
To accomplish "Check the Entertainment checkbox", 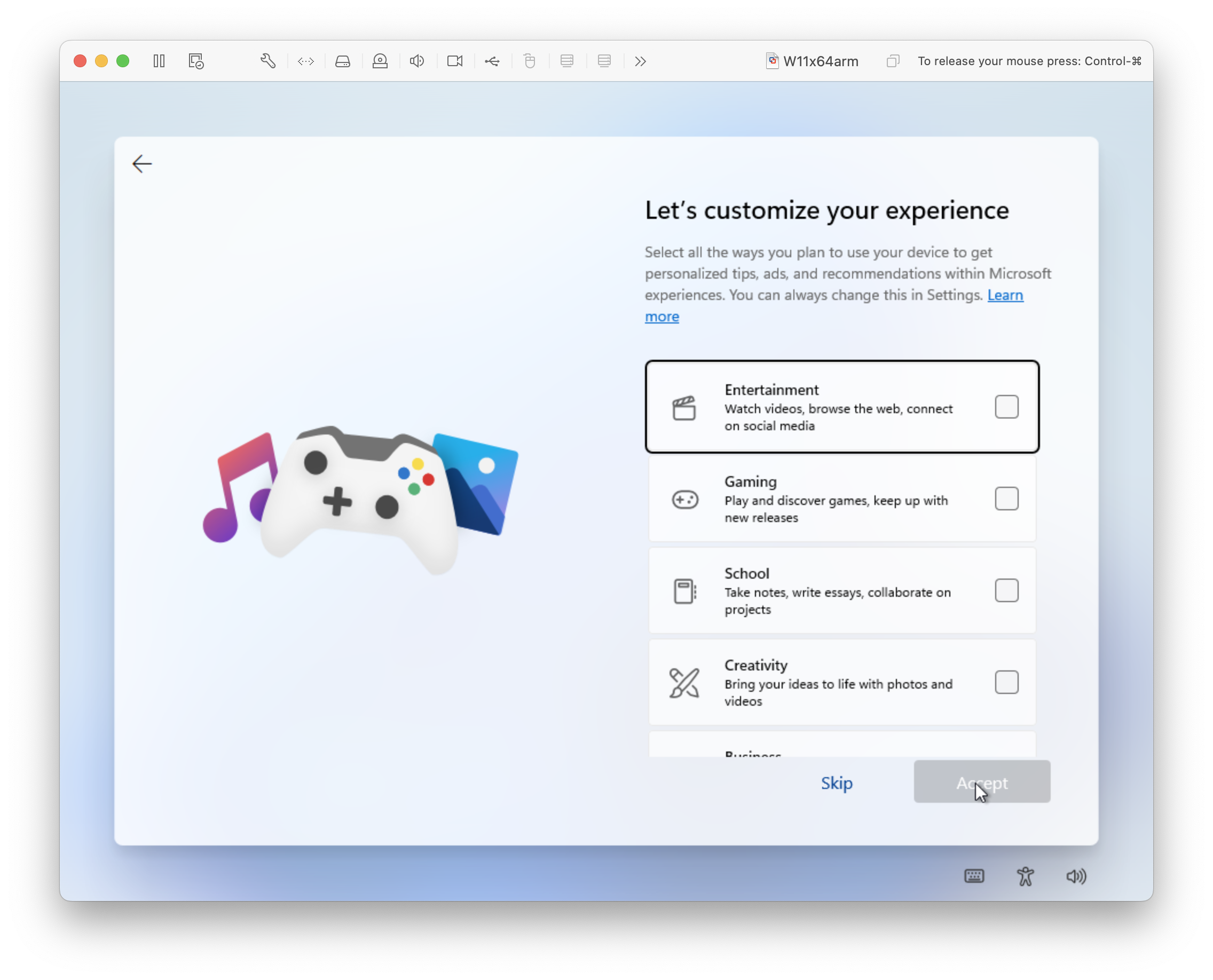I will point(1006,406).
